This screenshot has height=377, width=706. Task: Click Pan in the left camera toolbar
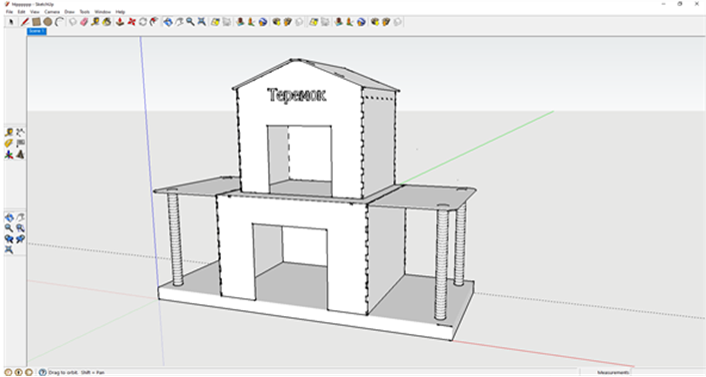20,218
